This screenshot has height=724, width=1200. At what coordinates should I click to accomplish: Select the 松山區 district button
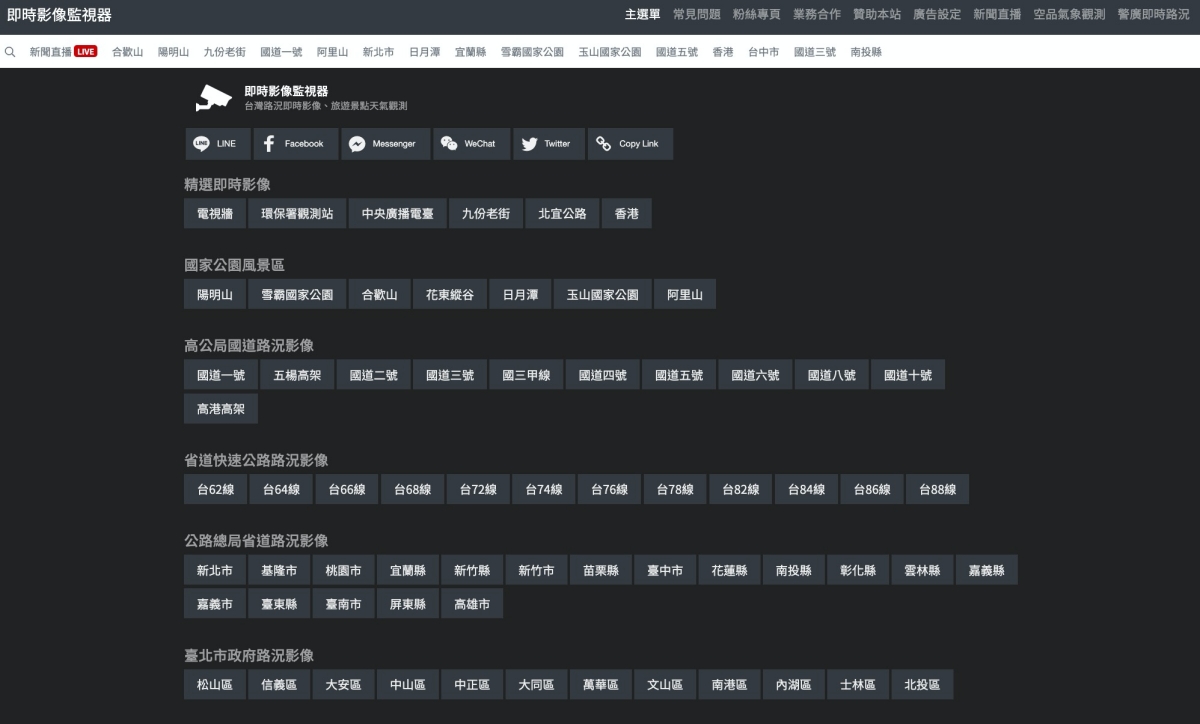[215, 685]
